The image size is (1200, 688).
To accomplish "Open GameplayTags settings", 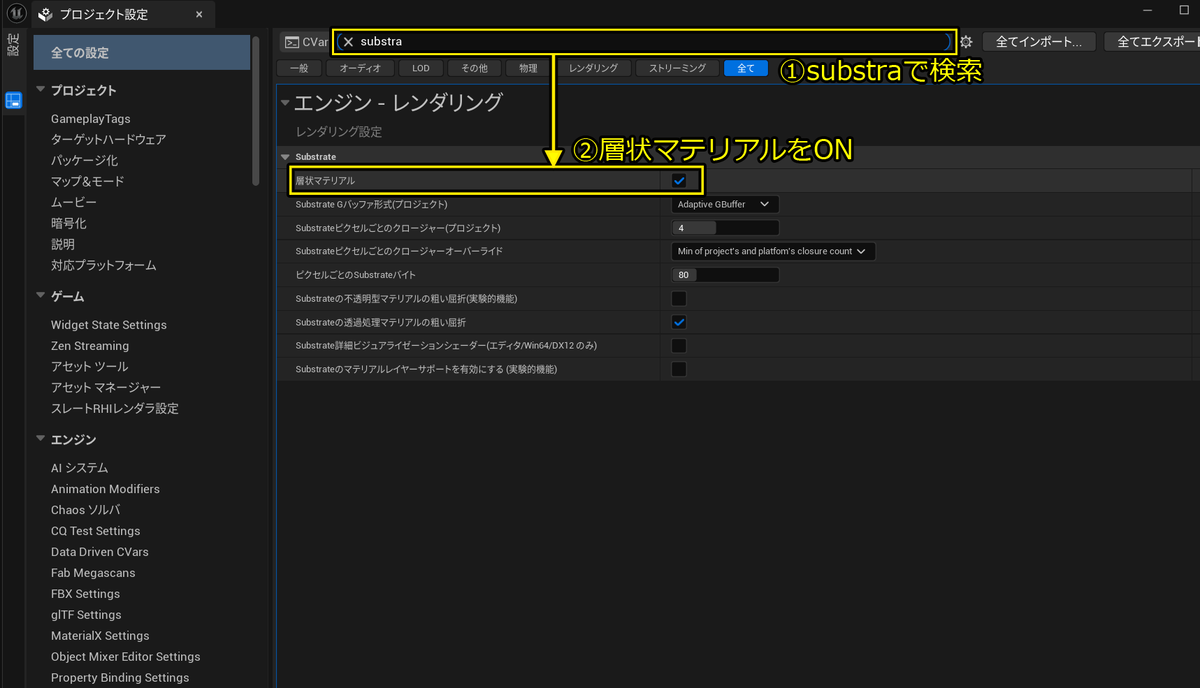I will 91,119.
